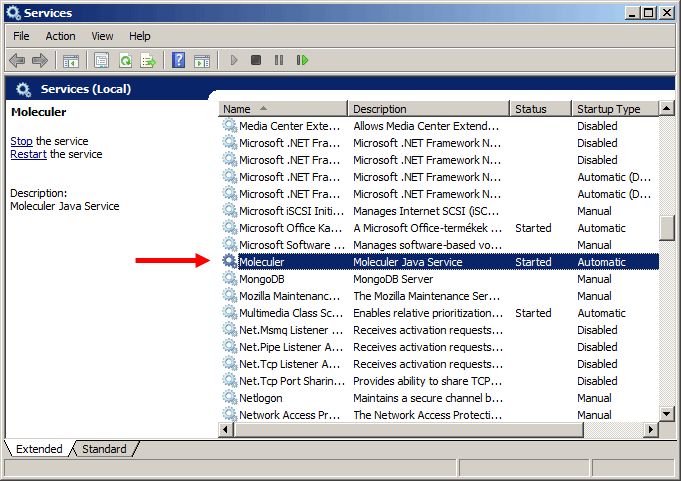Click gear icon beside Net.Tcp Port Sharing
Screen dimensions: 681x481
pos(230,380)
